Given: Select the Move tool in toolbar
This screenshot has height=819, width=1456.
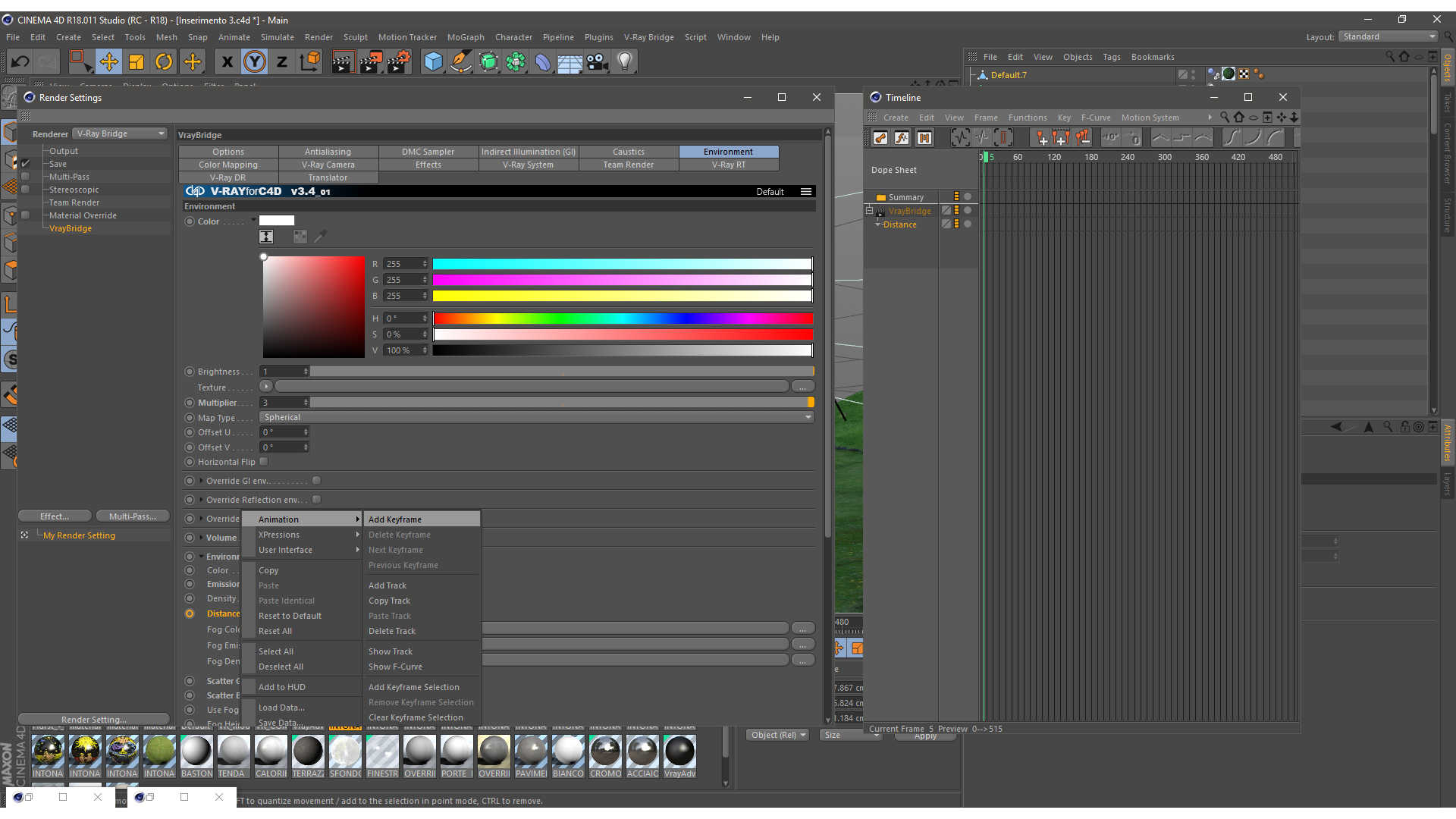Looking at the screenshot, I should pos(109,62).
